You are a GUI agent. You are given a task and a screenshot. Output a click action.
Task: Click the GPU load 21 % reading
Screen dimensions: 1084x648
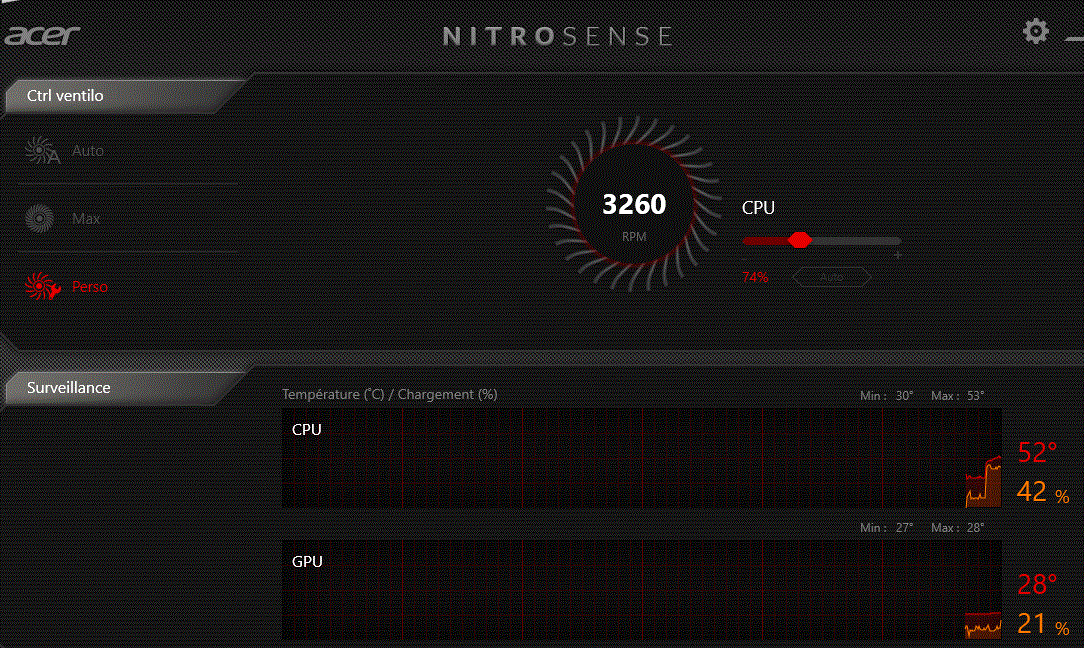point(1043,624)
